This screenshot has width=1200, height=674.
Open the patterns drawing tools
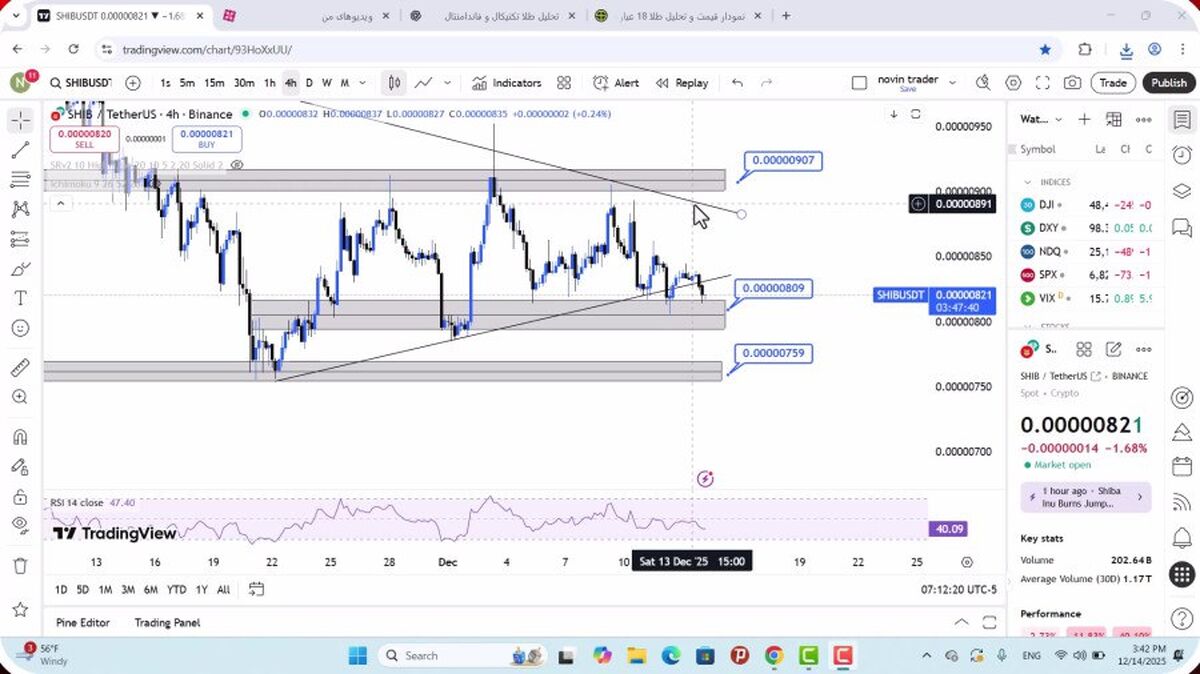pos(20,210)
